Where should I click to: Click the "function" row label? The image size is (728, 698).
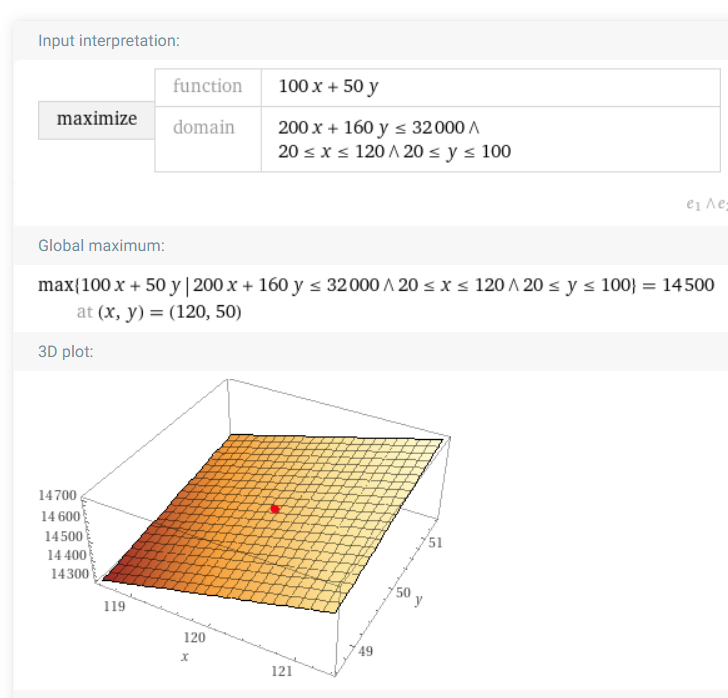pyautogui.click(x=208, y=86)
